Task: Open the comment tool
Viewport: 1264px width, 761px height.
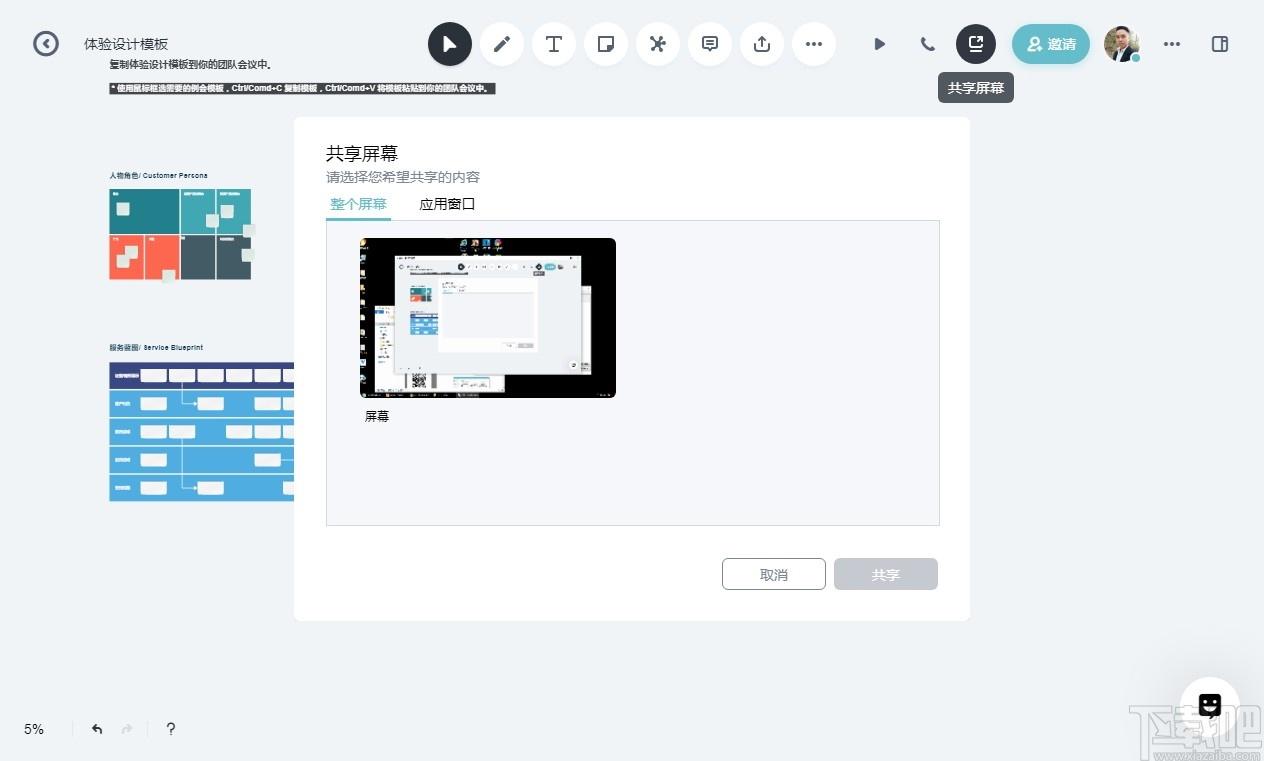Action: (x=710, y=44)
